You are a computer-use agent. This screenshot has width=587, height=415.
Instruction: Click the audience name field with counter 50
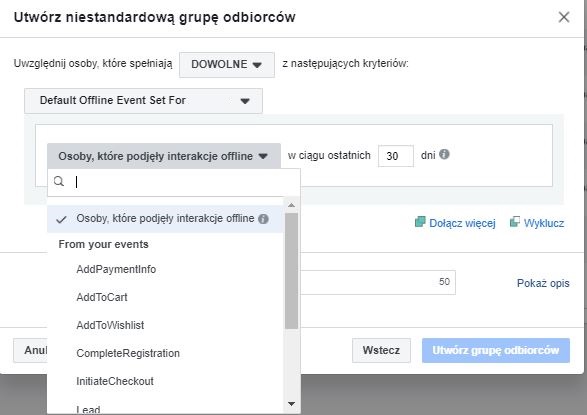tap(378, 282)
